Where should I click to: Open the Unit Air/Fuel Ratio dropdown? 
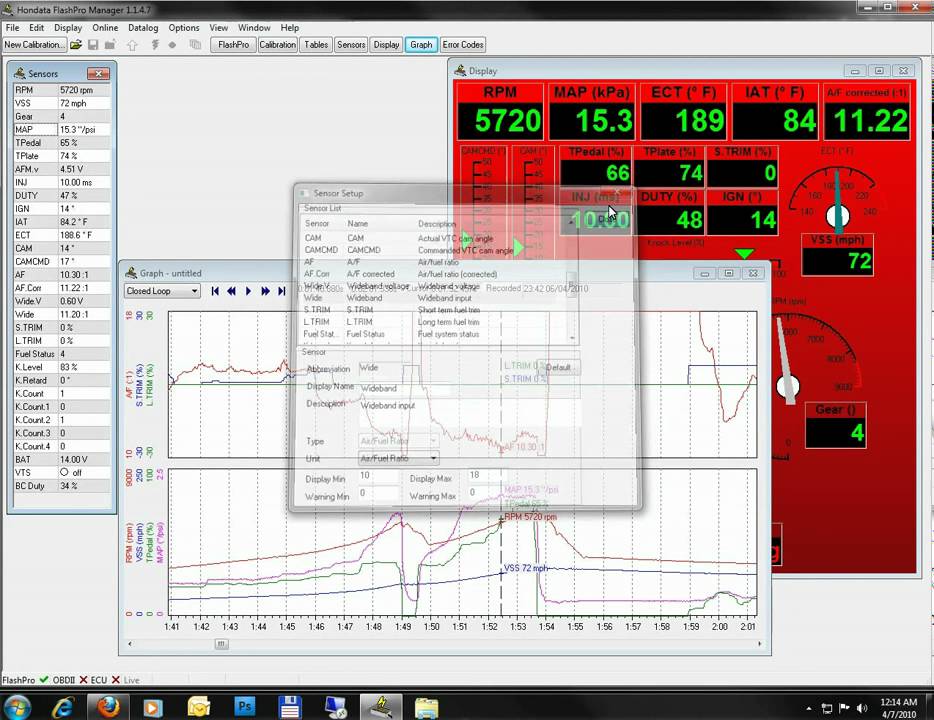coord(399,458)
